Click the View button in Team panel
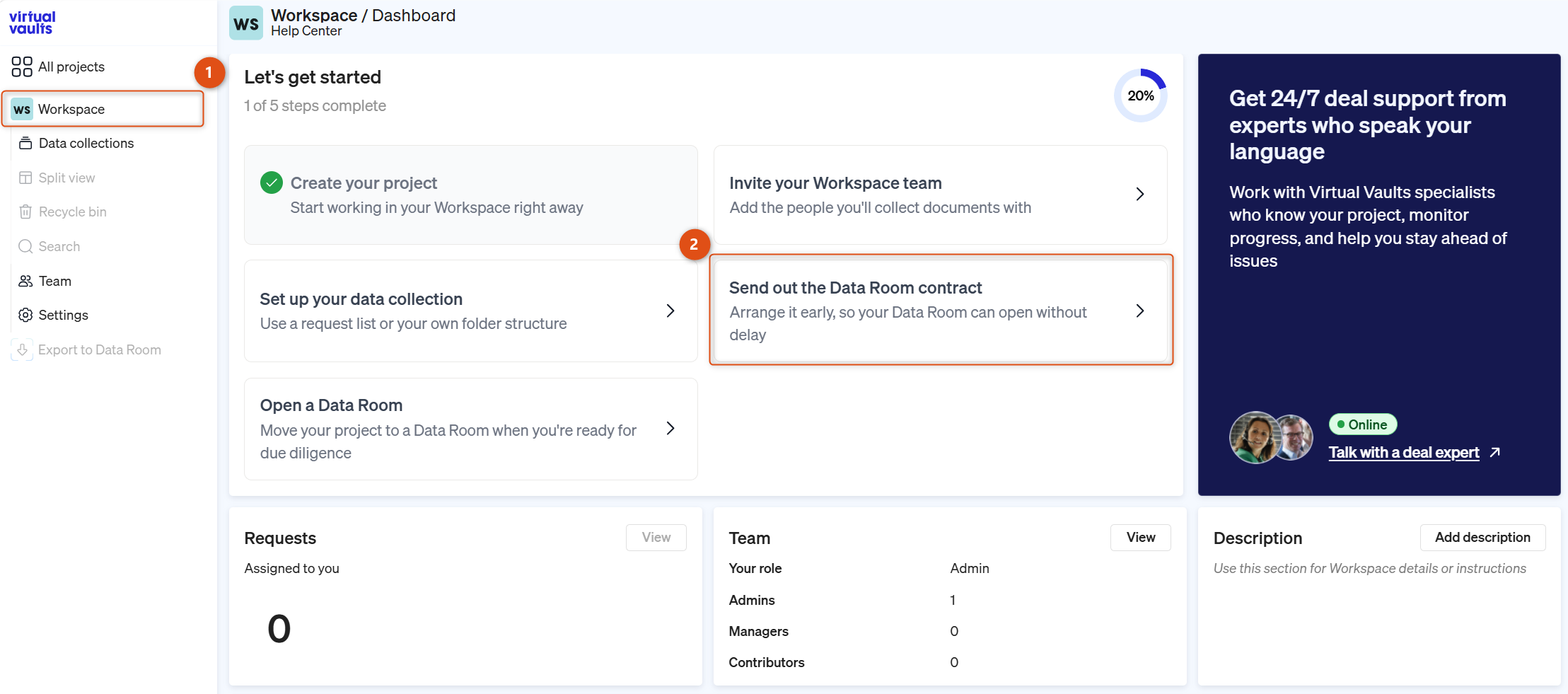Screen dimensions: 1568x694 pyautogui.click(x=1141, y=538)
